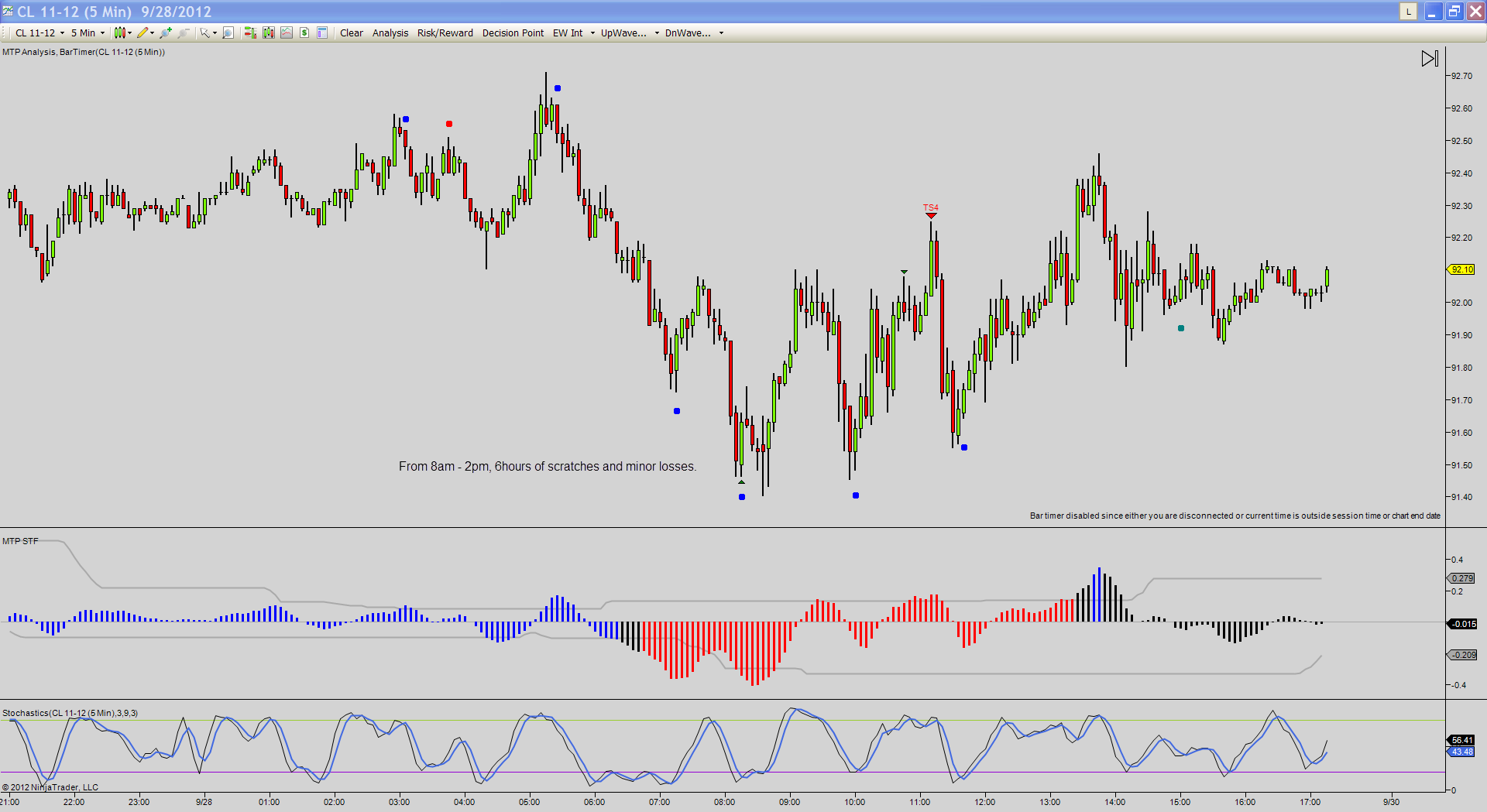The image size is (1487, 812).
Task: Click the zoom in magnifier icon
Action: tap(165, 33)
